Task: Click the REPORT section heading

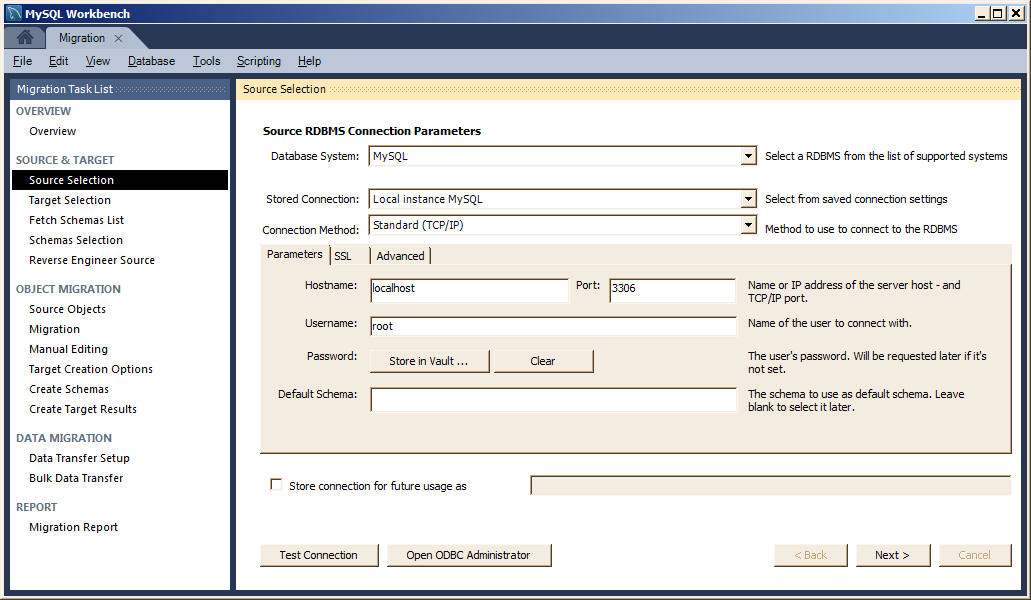Action: 36,507
